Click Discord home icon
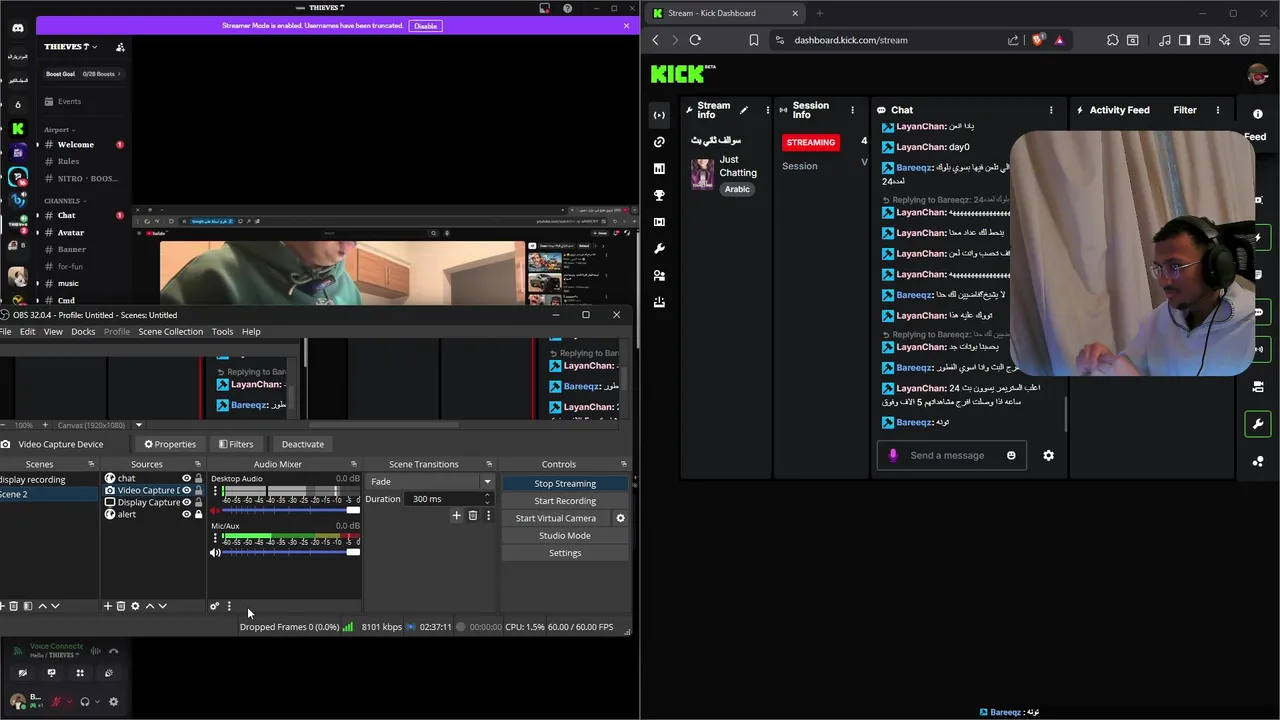 click(18, 28)
